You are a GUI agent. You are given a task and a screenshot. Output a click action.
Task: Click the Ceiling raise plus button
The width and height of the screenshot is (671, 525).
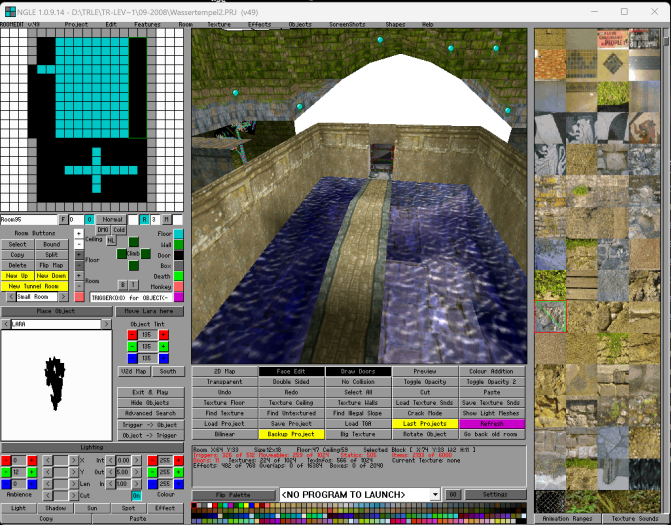tap(79, 234)
